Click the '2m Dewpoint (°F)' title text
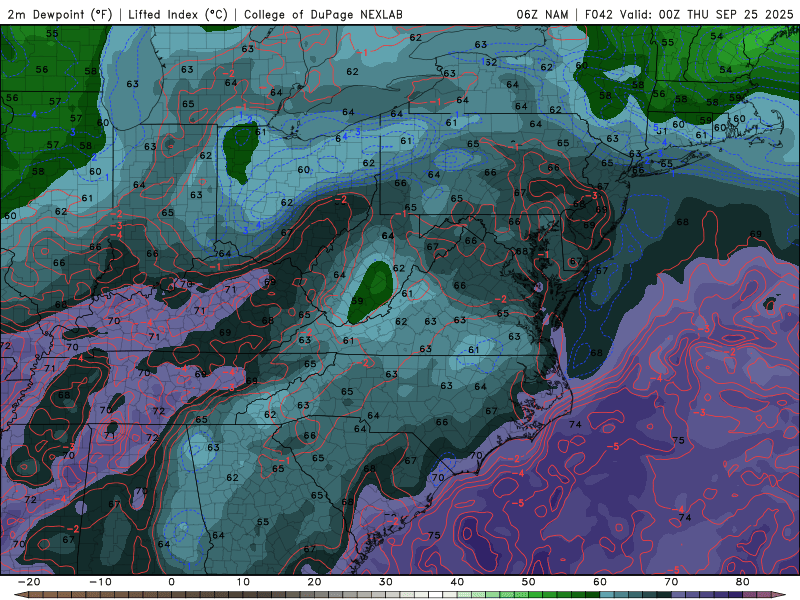 (60, 14)
